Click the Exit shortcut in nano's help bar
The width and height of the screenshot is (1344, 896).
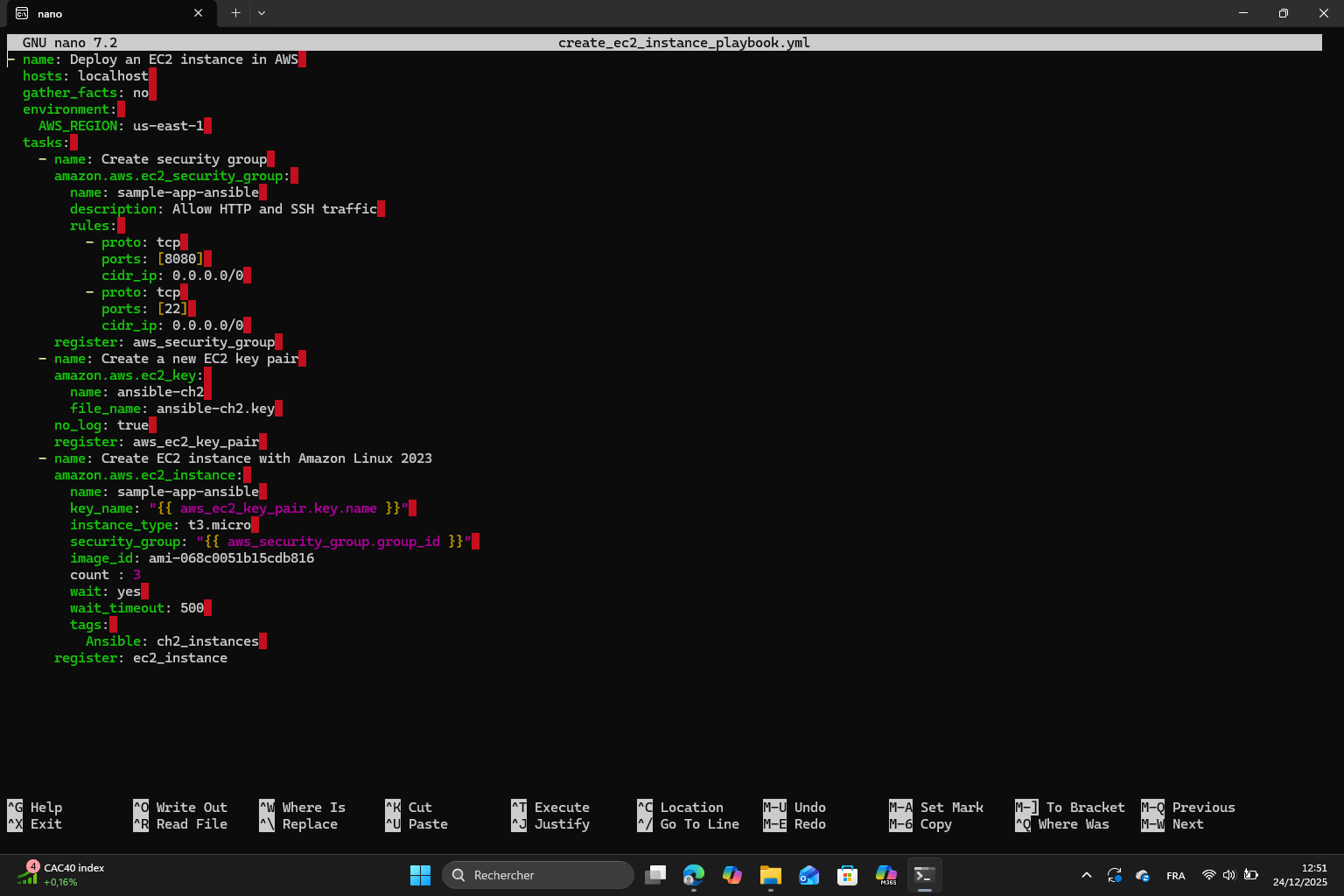pyautogui.click(x=39, y=823)
